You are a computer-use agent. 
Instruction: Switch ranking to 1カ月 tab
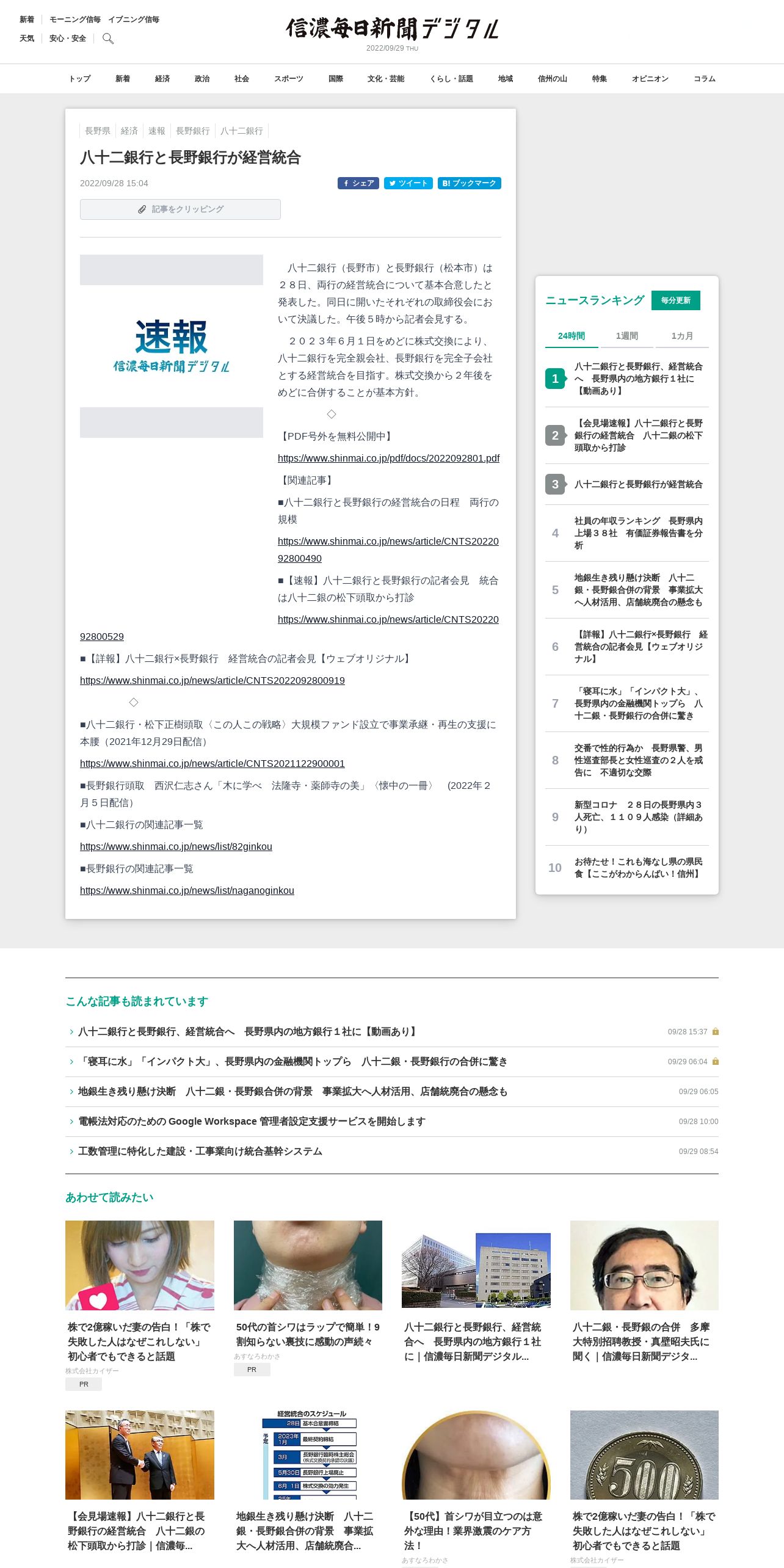coord(682,336)
